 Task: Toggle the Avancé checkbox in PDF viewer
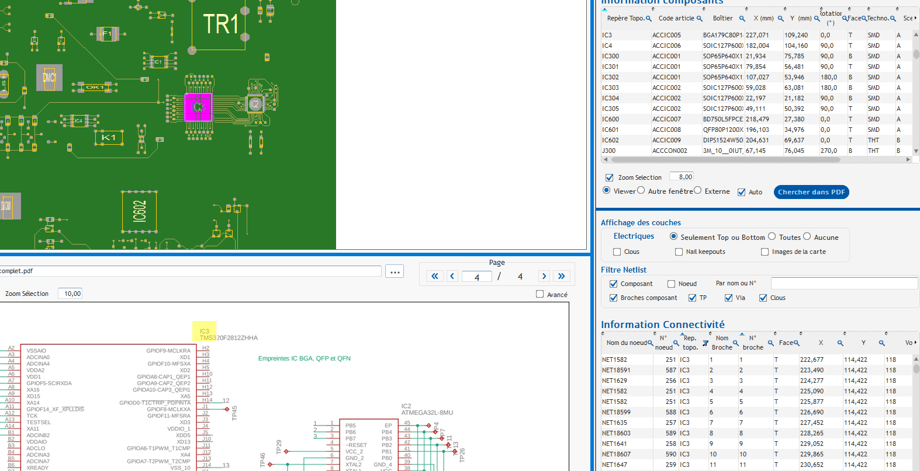click(x=540, y=294)
